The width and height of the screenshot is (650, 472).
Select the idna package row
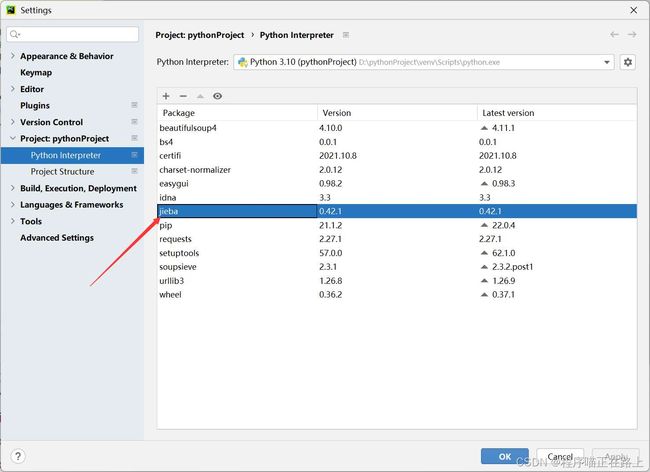[397, 198]
